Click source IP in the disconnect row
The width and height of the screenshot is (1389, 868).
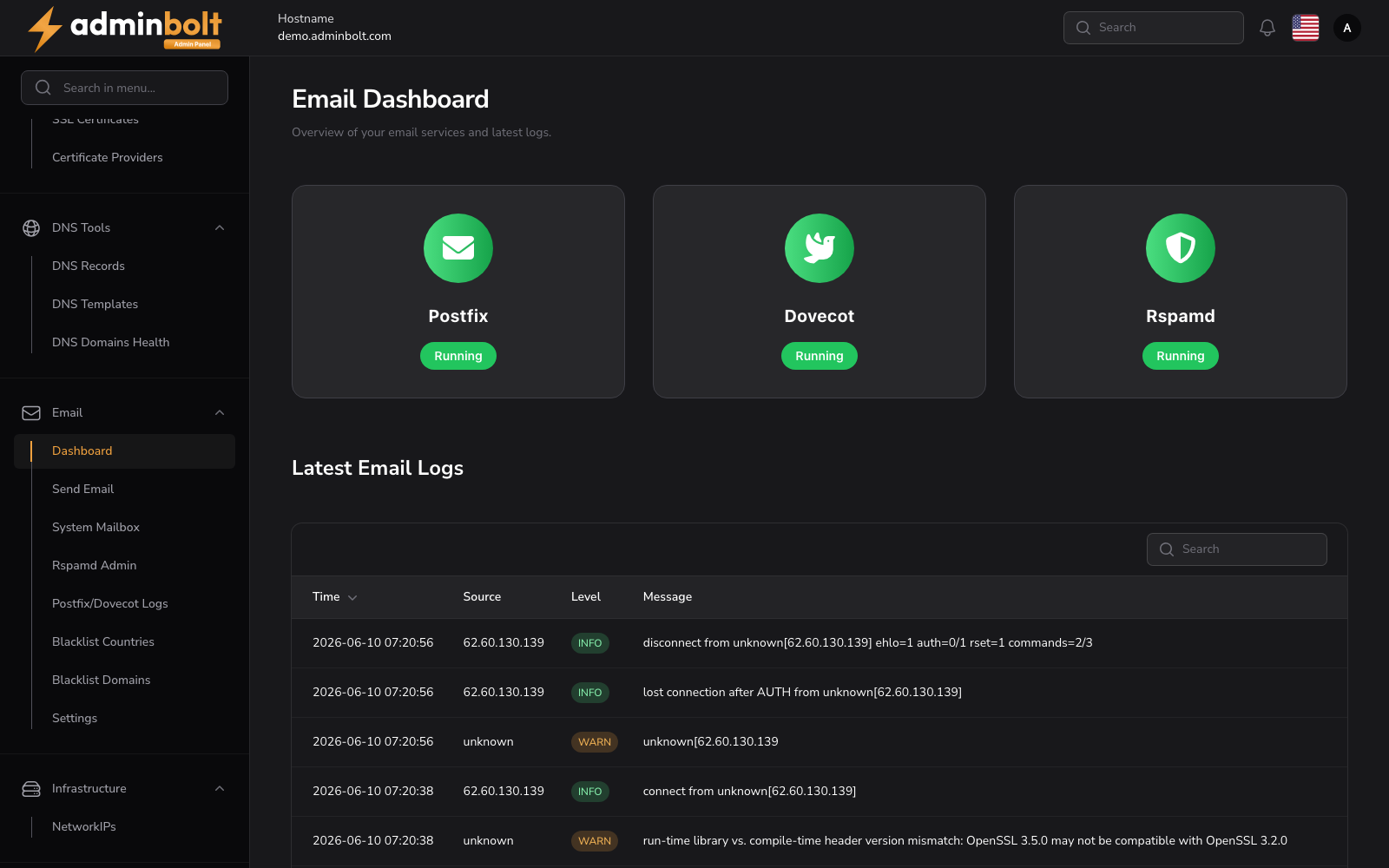504,643
